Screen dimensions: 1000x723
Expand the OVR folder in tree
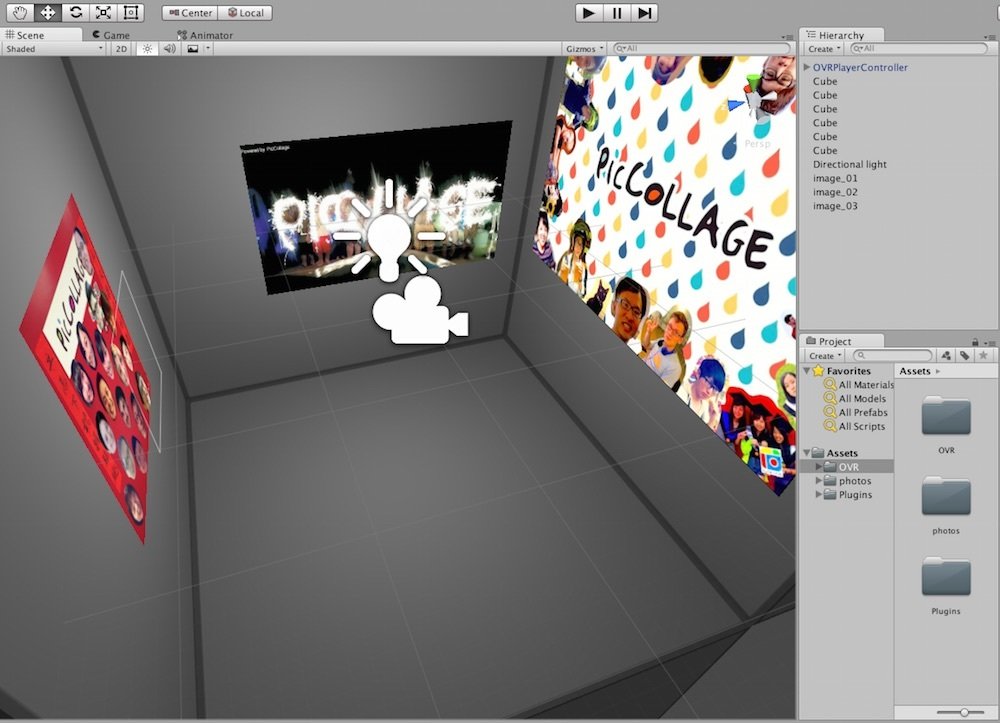(819, 467)
